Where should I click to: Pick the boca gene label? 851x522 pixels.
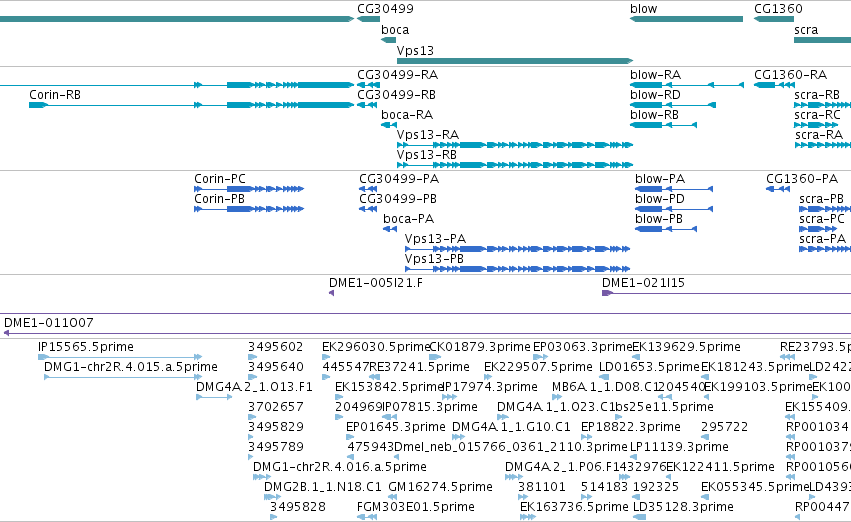point(395,30)
